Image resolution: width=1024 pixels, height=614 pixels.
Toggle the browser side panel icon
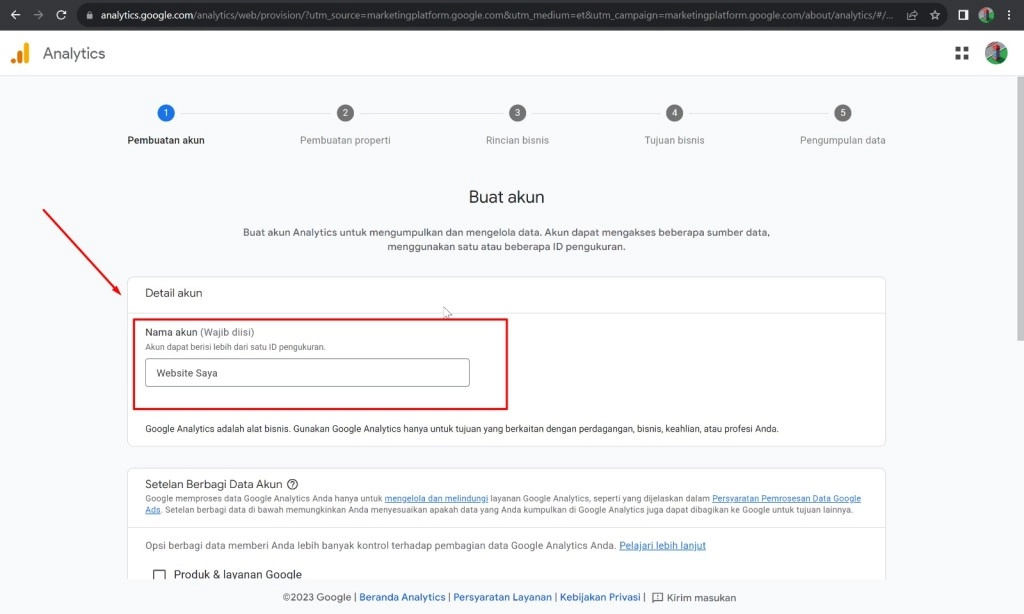(x=963, y=15)
